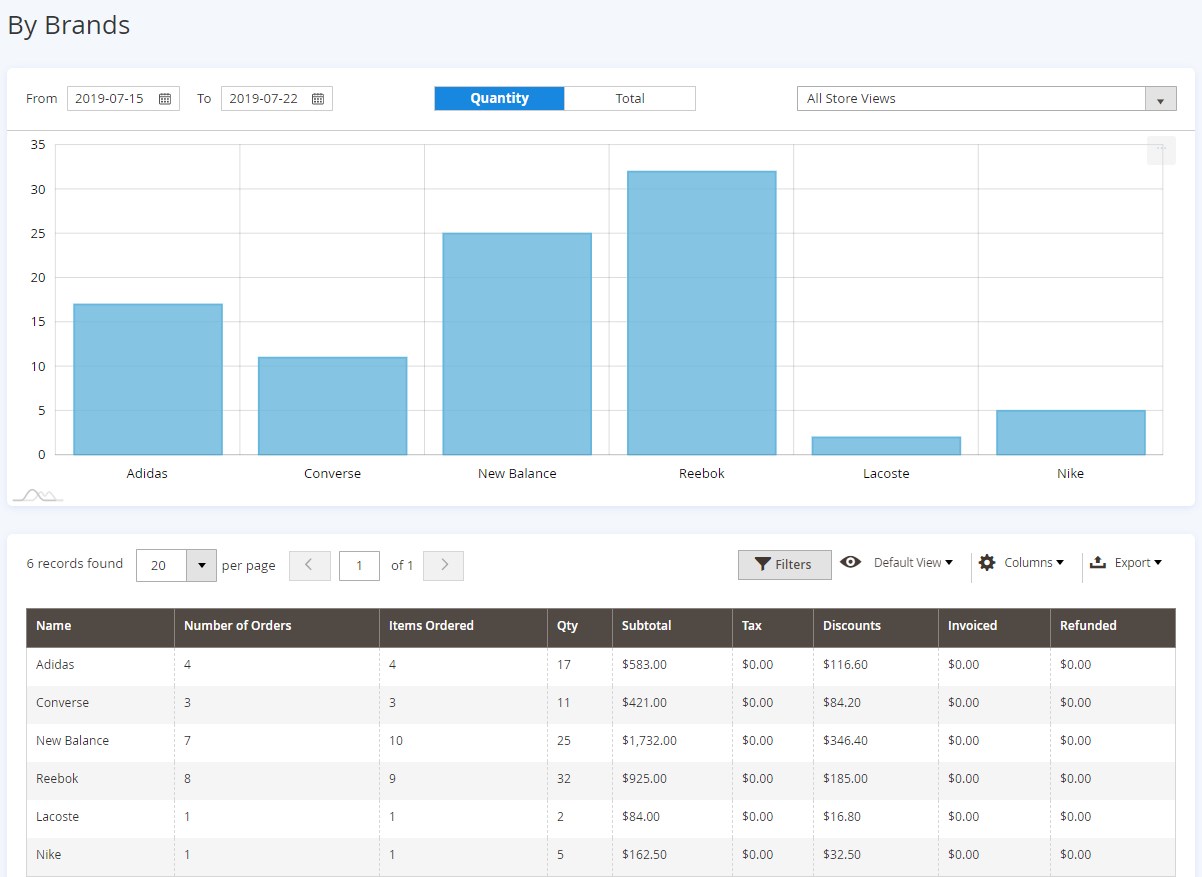Go to the previous page of records
Image resolution: width=1202 pixels, height=877 pixels.
309,565
